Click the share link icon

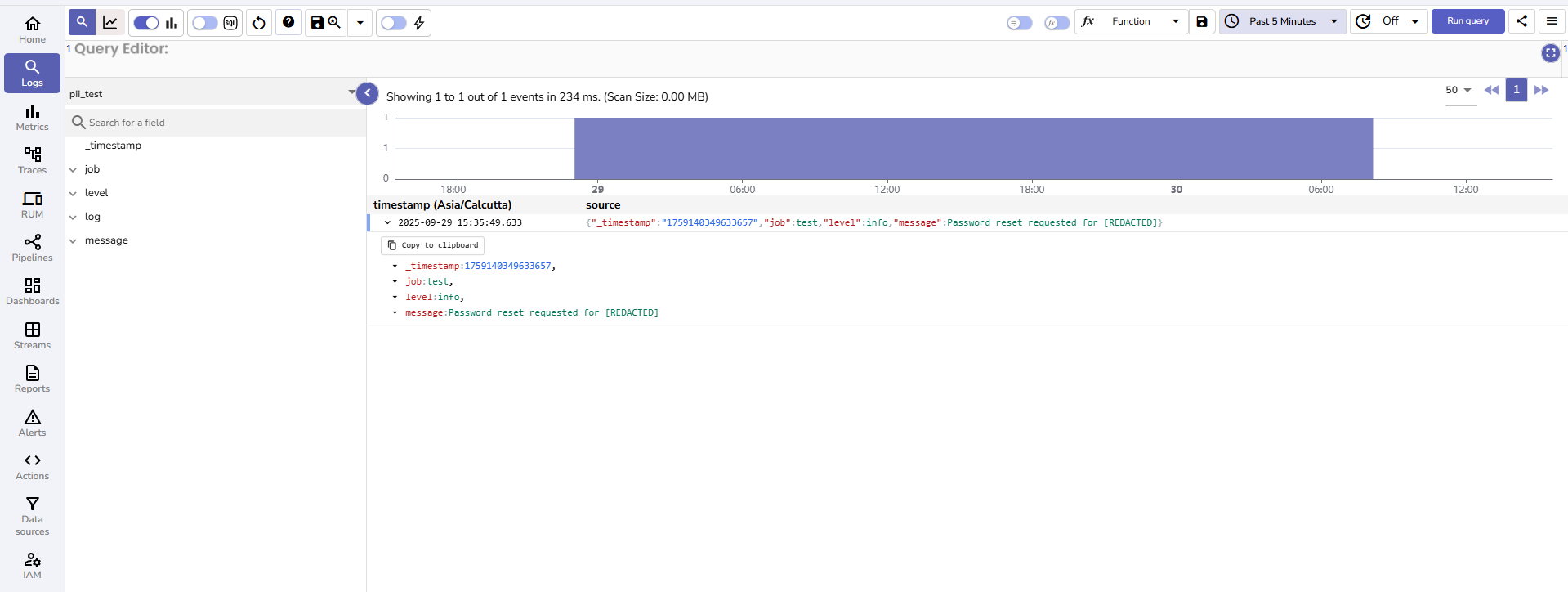[x=1521, y=21]
